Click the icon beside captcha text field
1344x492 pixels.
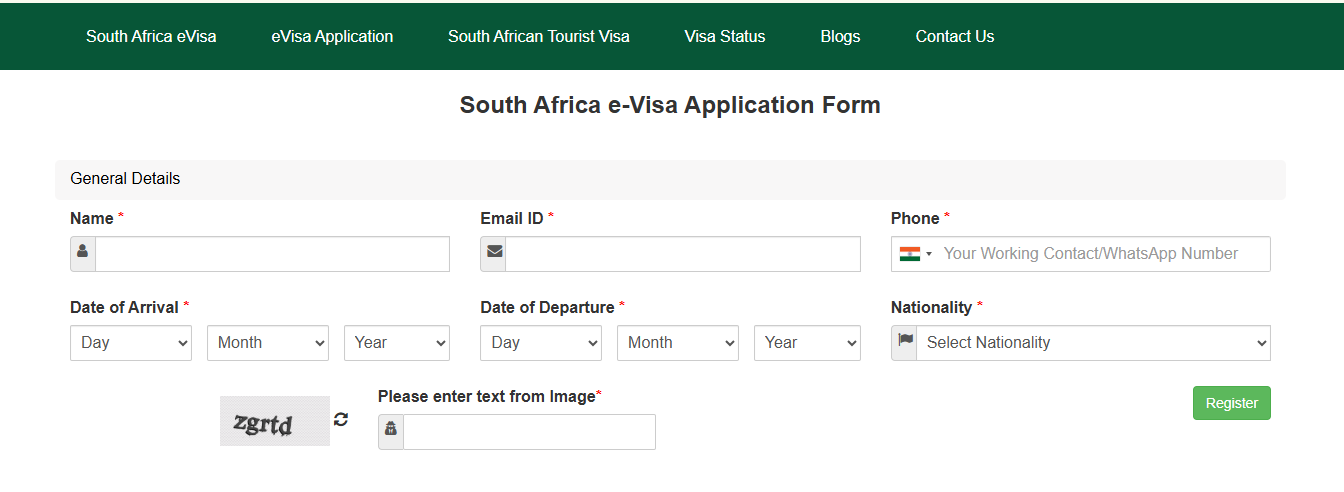click(x=391, y=431)
